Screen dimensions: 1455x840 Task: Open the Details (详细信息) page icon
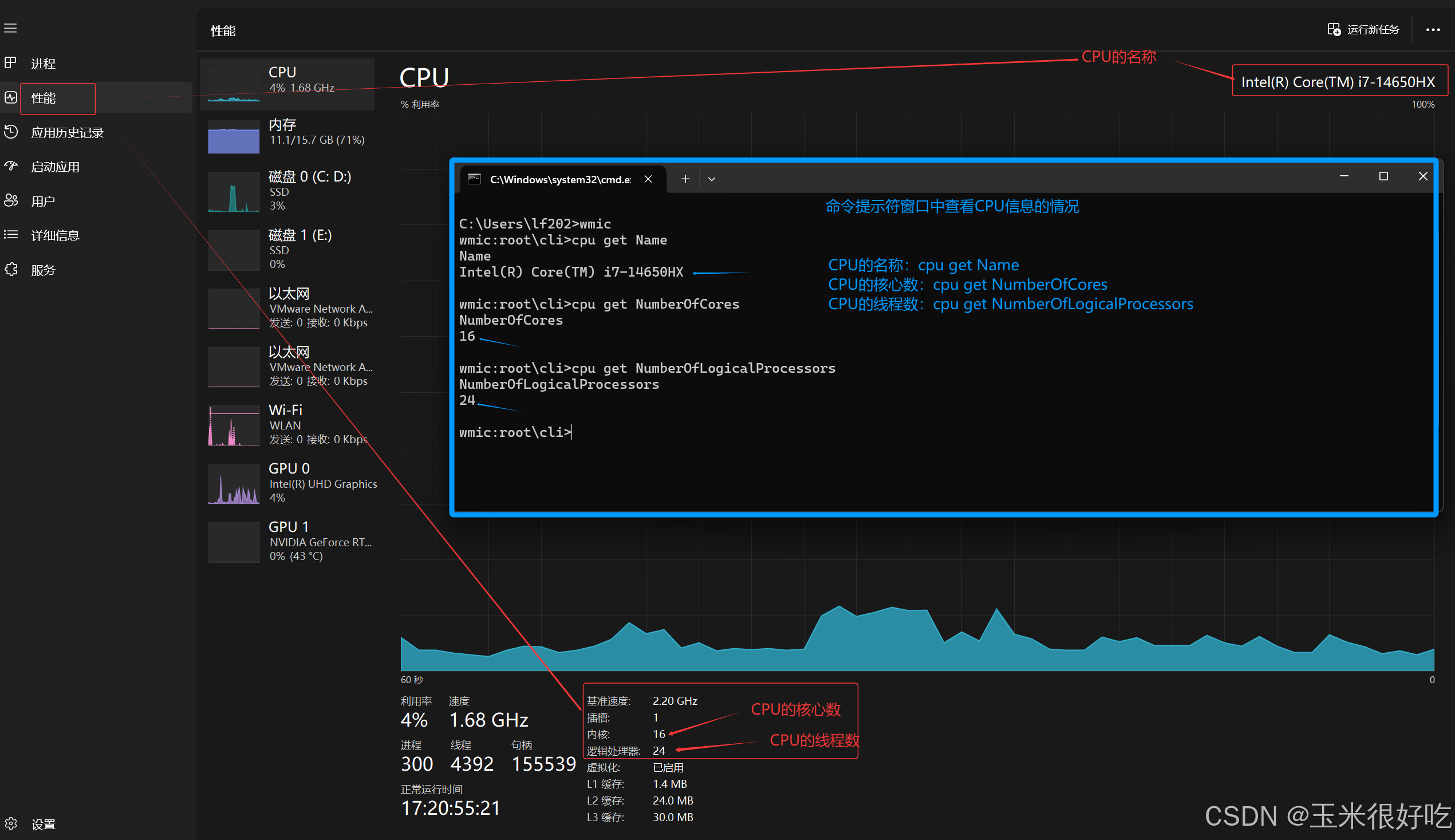(x=10, y=235)
